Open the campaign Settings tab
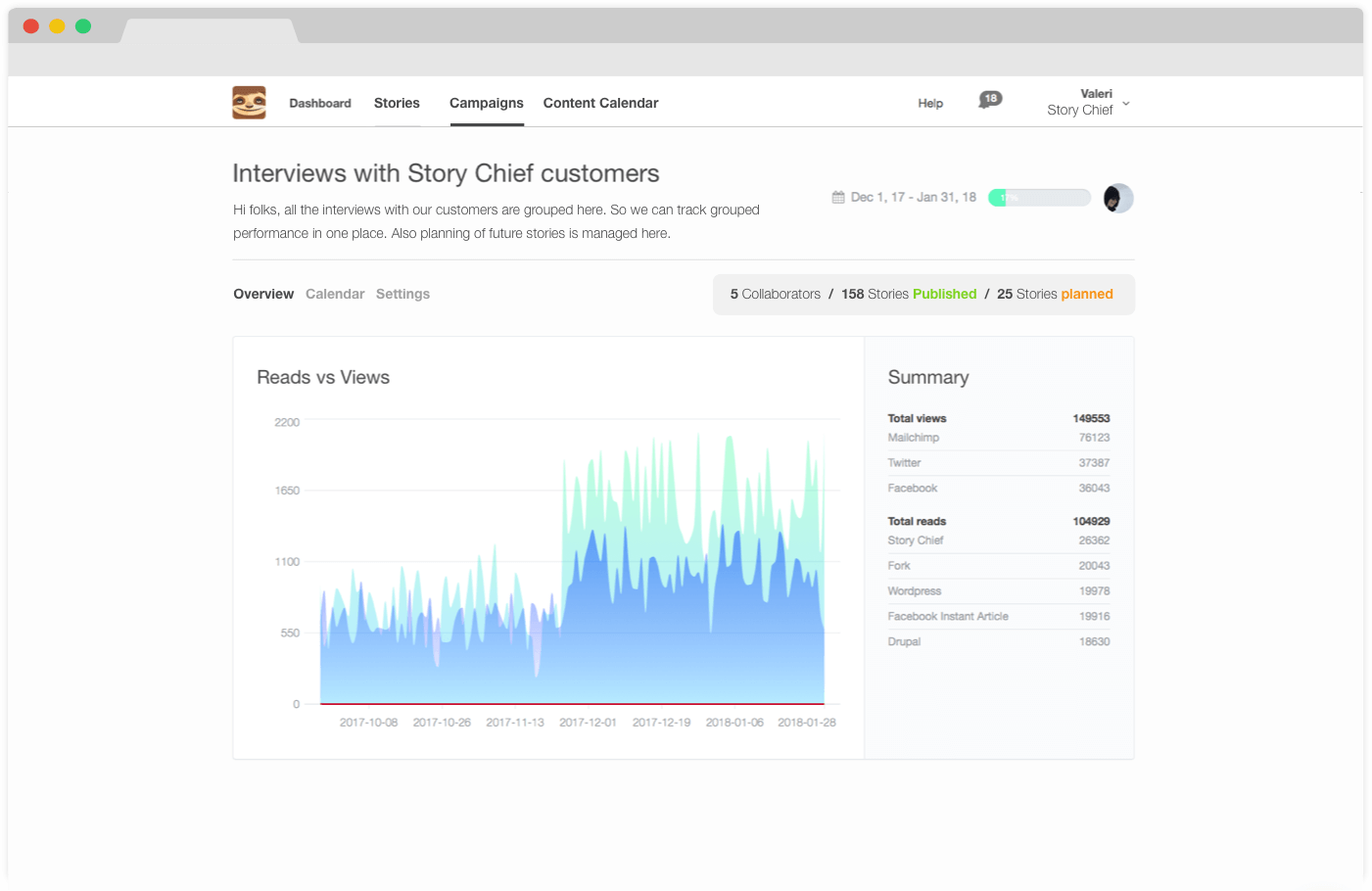The width and height of the screenshot is (1372, 891). [x=402, y=294]
